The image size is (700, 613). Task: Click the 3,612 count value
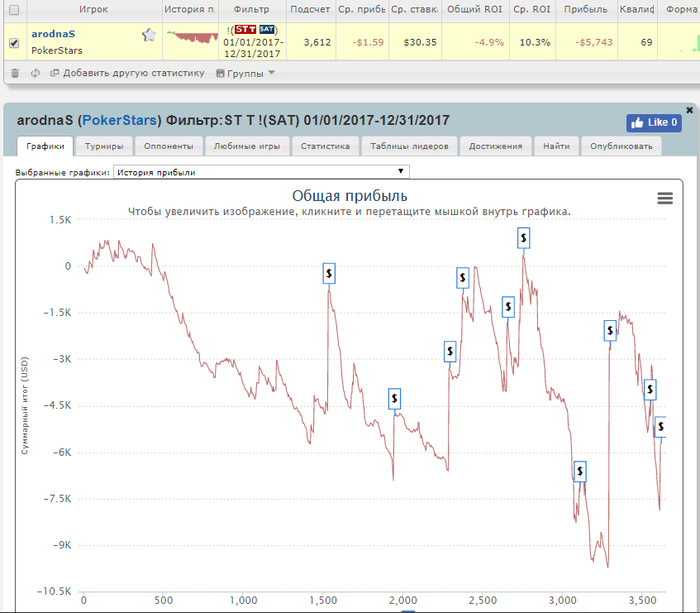click(317, 42)
